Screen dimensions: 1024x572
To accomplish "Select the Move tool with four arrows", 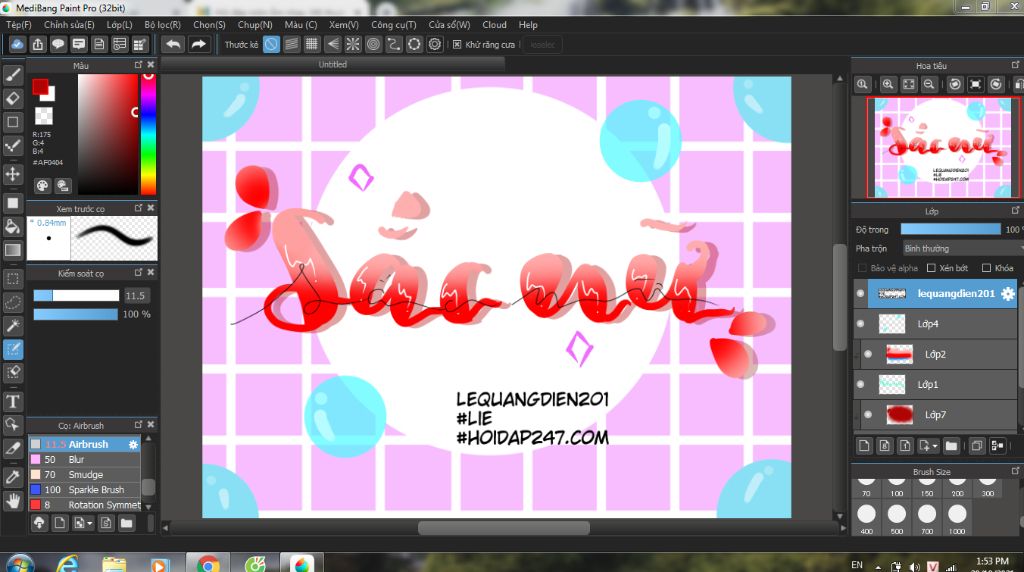I will (12, 174).
